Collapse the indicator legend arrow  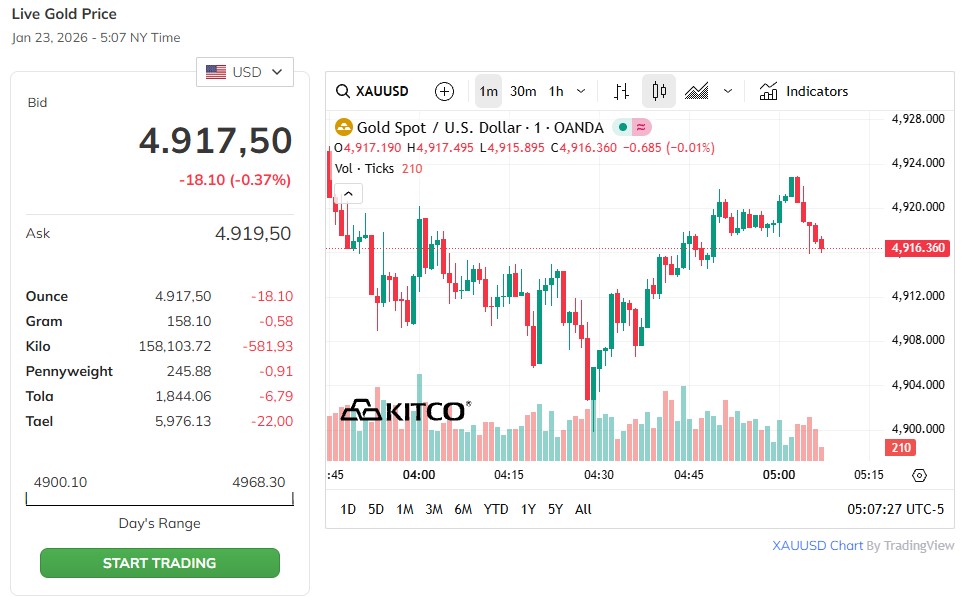348,194
